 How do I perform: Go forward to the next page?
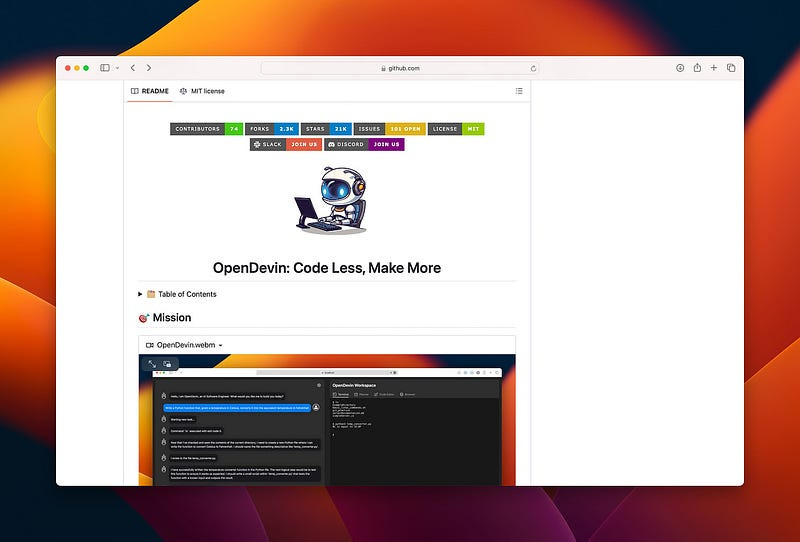pos(148,68)
